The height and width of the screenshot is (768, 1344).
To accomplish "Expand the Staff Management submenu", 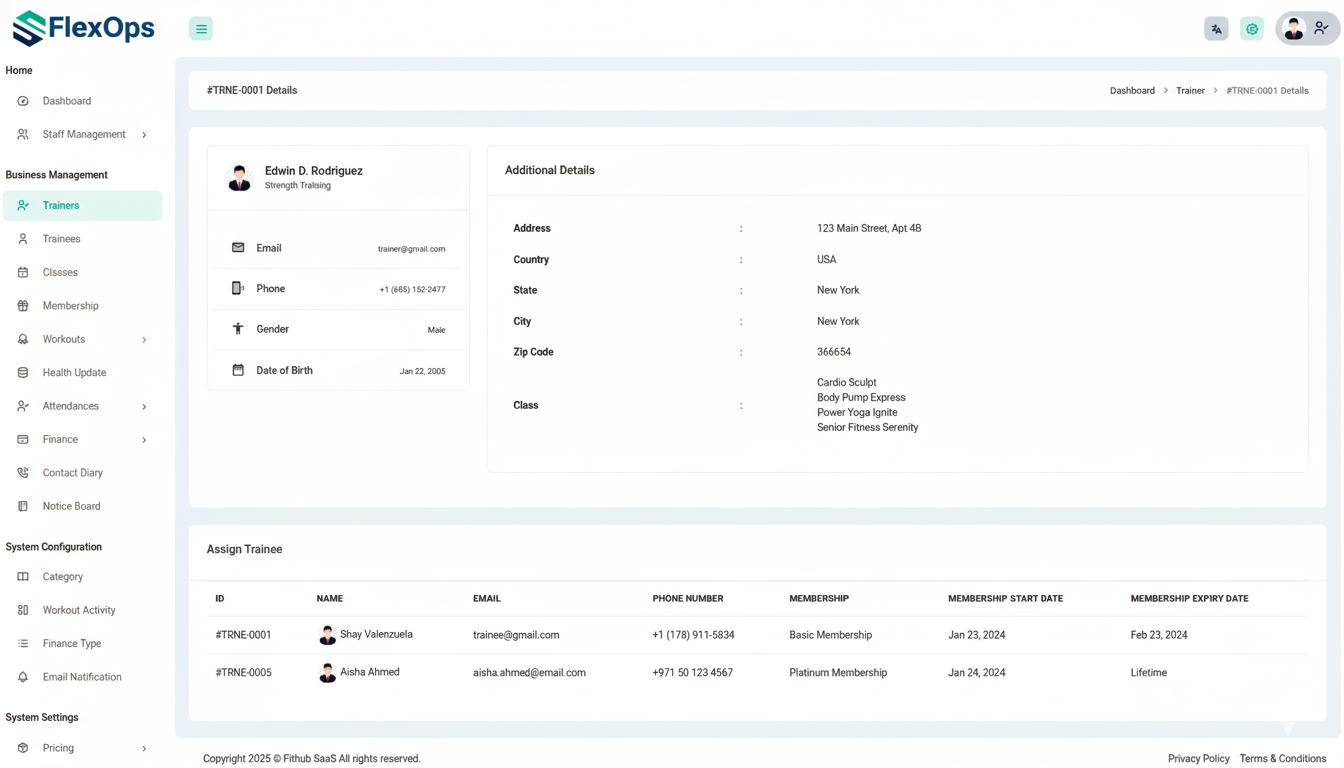I will click(144, 135).
